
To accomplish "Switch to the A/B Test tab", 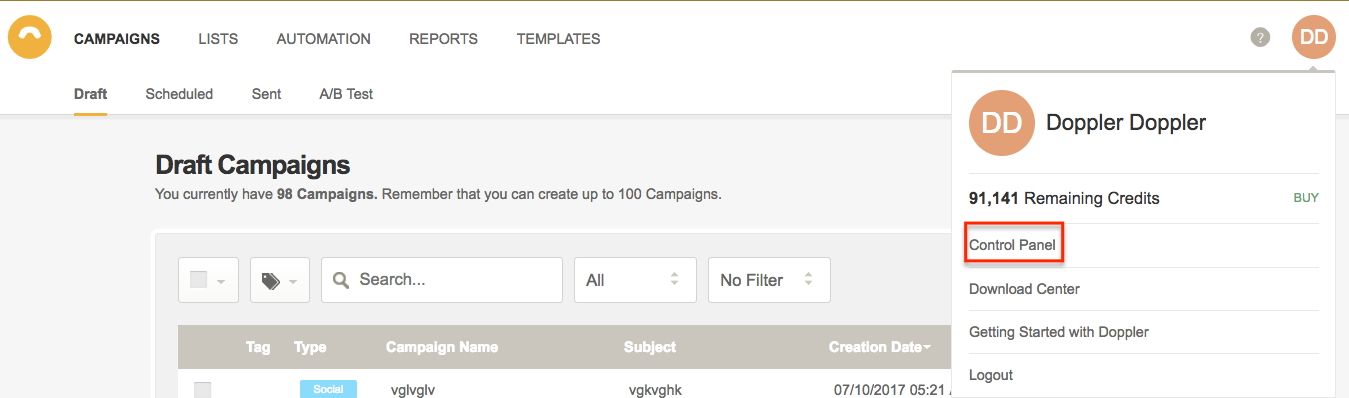I will [346, 94].
